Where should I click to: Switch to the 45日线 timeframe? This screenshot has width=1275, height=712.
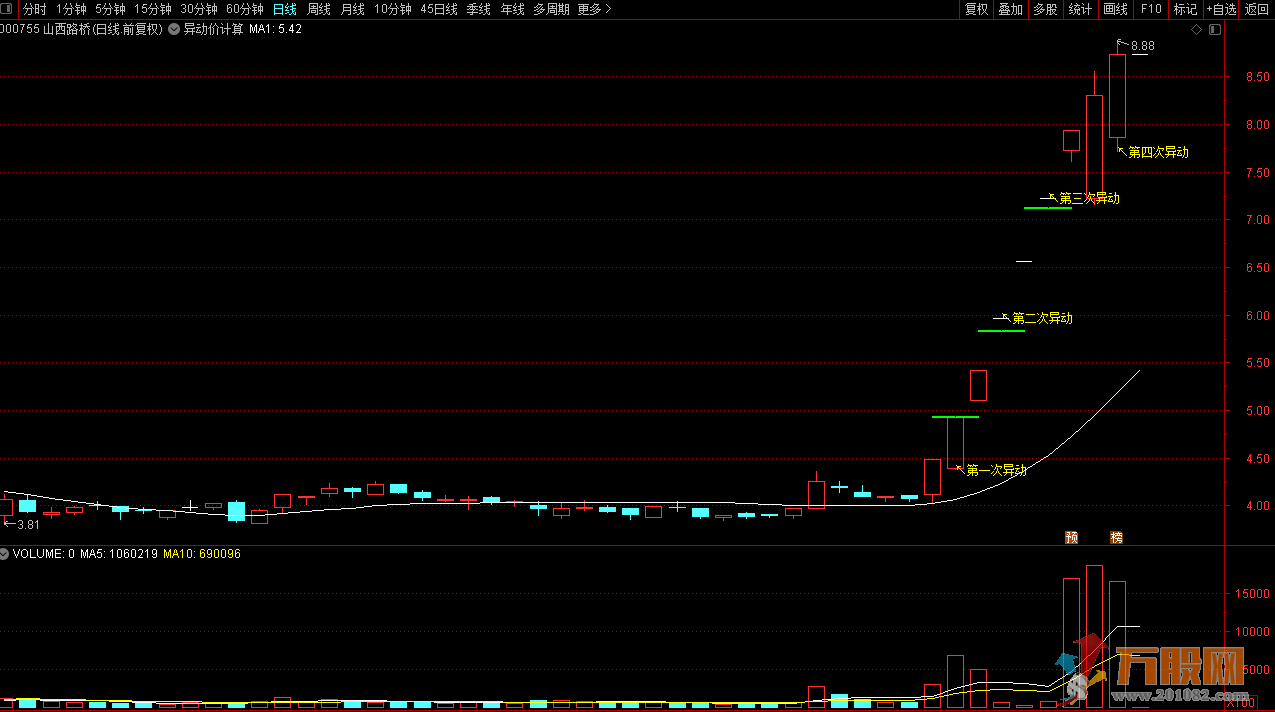[x=439, y=9]
